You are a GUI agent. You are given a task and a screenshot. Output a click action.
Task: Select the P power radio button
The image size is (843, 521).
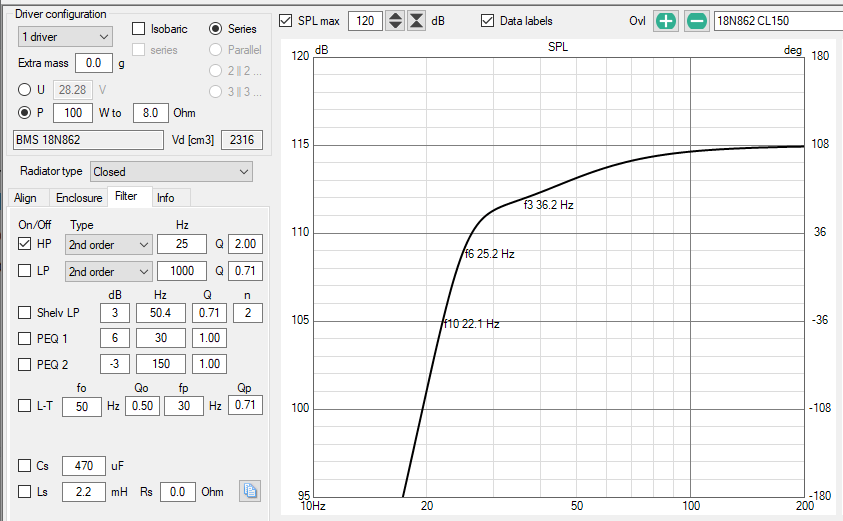24,112
